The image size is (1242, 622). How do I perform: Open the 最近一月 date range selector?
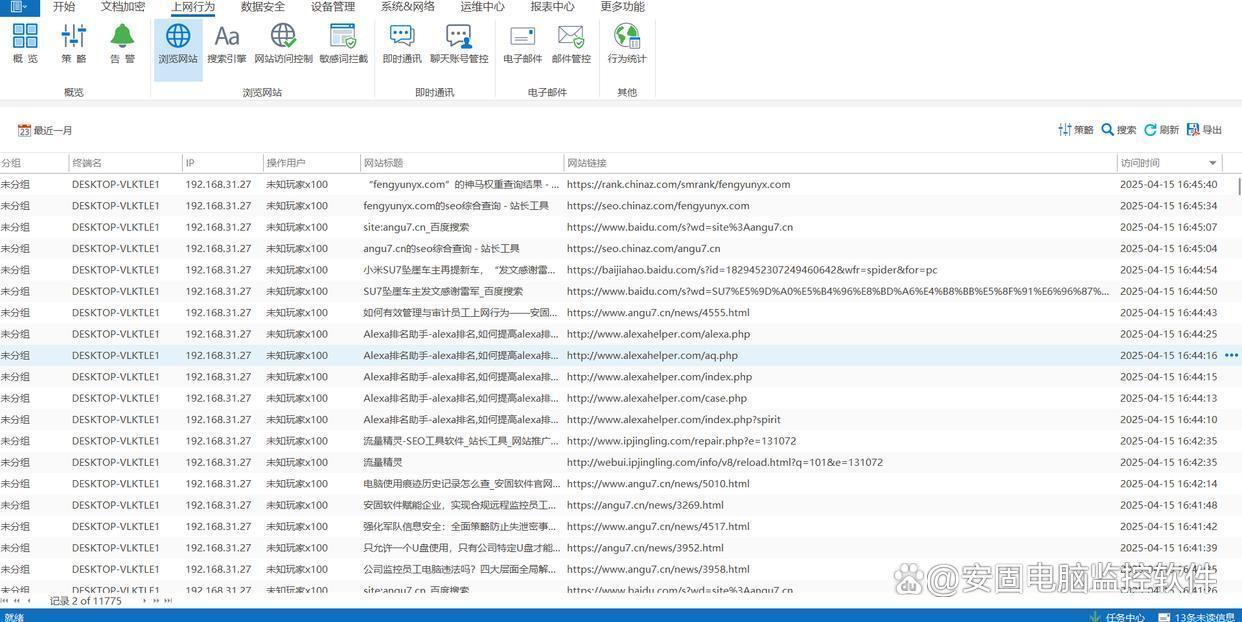click(45, 131)
